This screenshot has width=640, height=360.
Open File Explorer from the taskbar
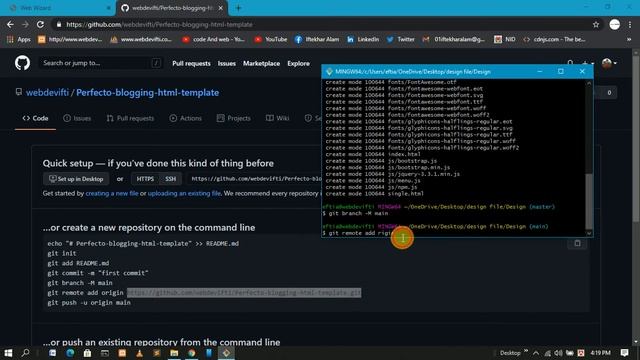(x=174, y=353)
